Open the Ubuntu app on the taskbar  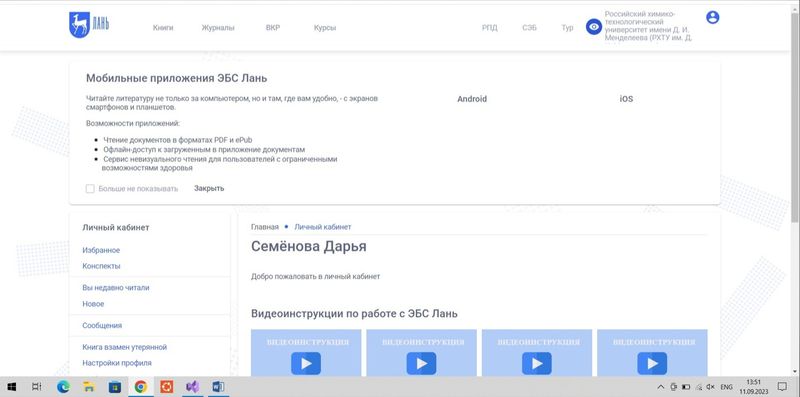point(166,387)
